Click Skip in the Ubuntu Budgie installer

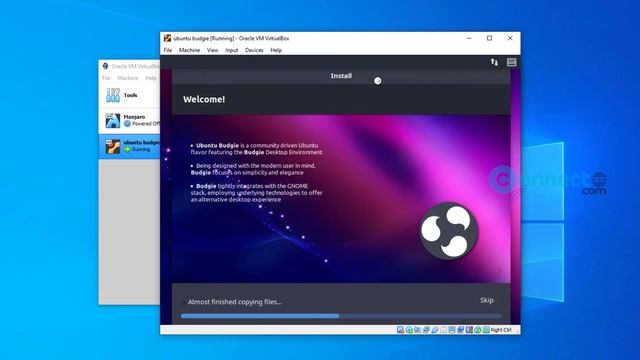tap(487, 300)
